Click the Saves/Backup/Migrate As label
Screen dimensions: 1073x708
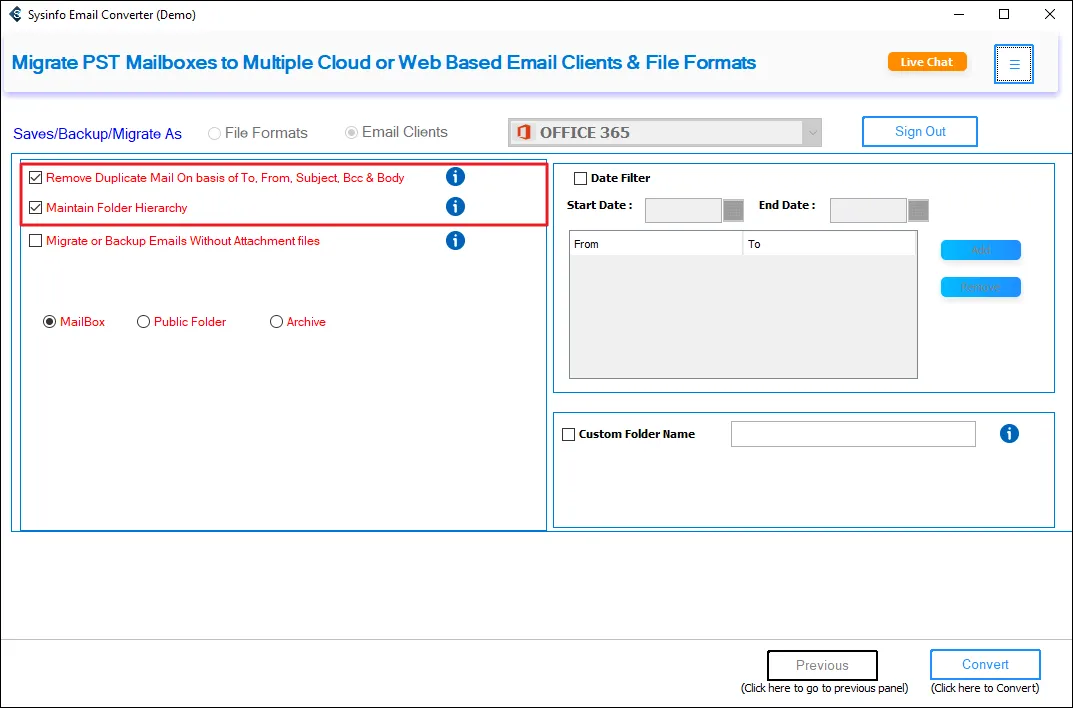tap(97, 134)
